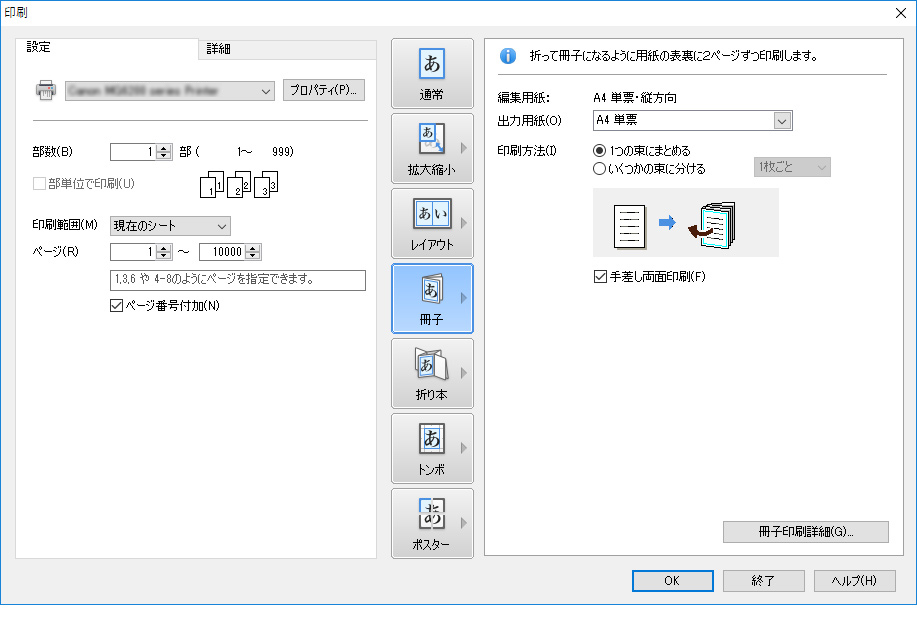Choose the レイアウト print mode icon
Viewport: 917px width, 624px height.
click(432, 223)
